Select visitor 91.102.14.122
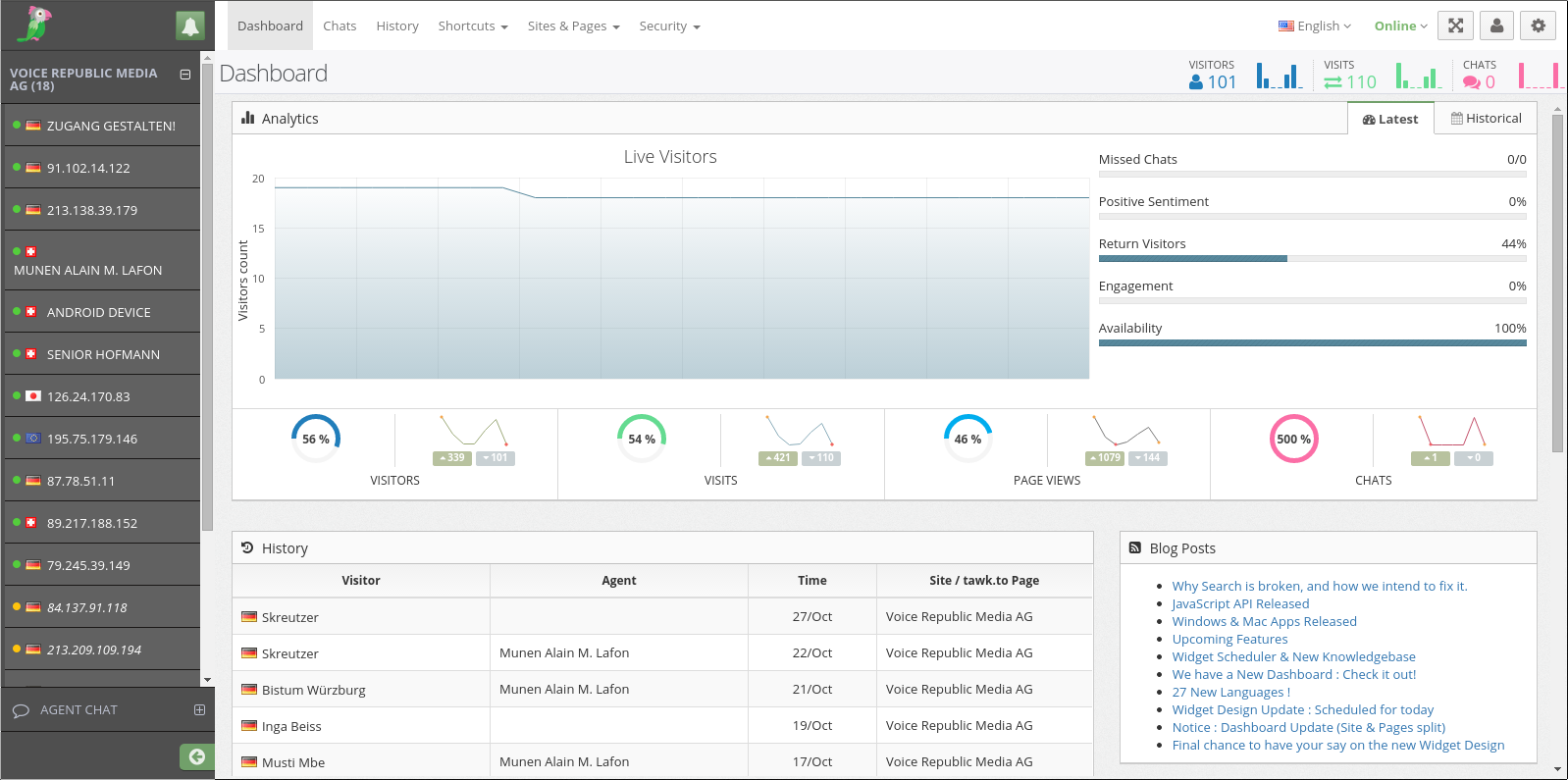Image resolution: width=1568 pixels, height=780 pixels. (102, 168)
